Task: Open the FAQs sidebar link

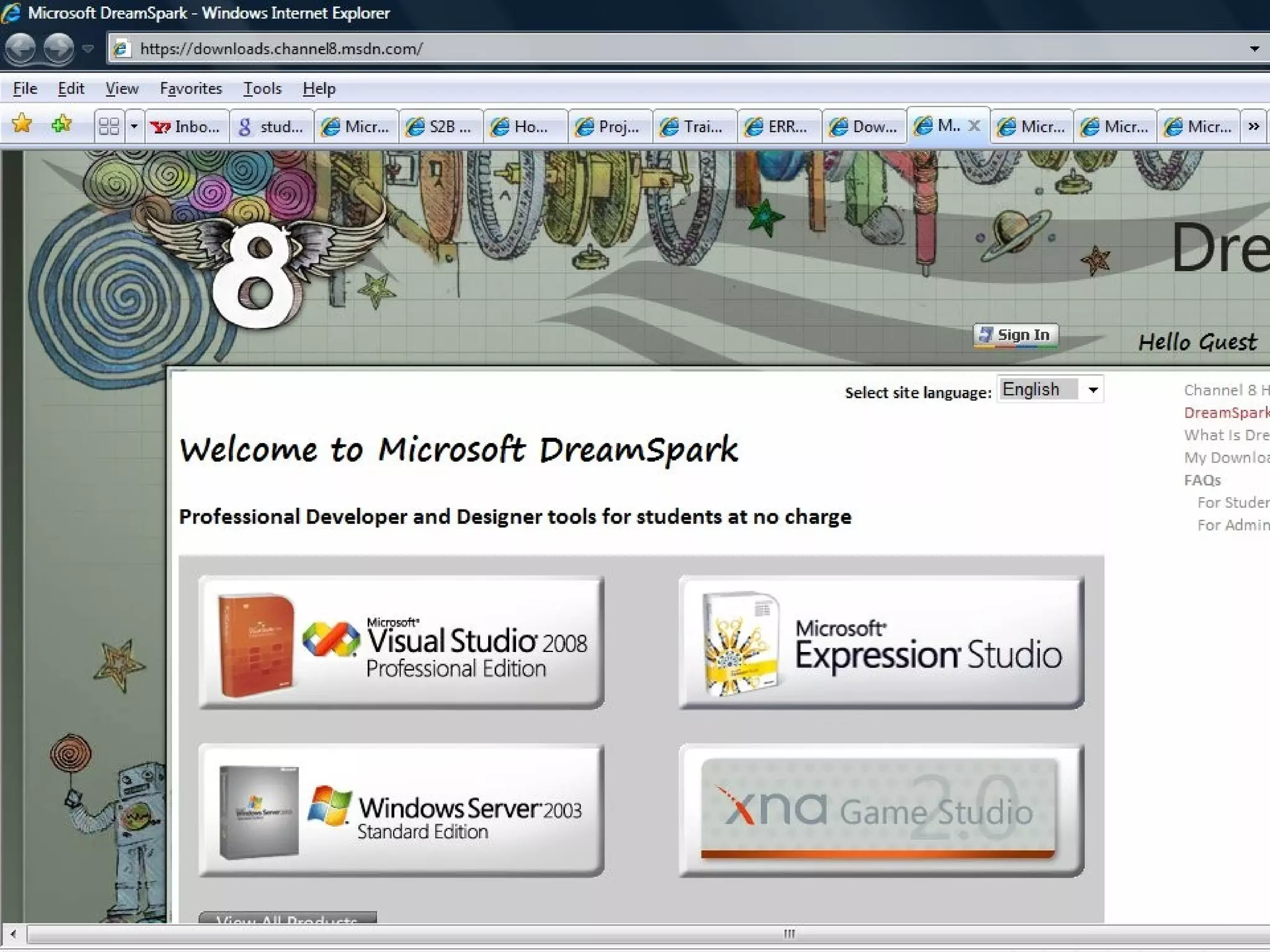Action: coord(1202,480)
